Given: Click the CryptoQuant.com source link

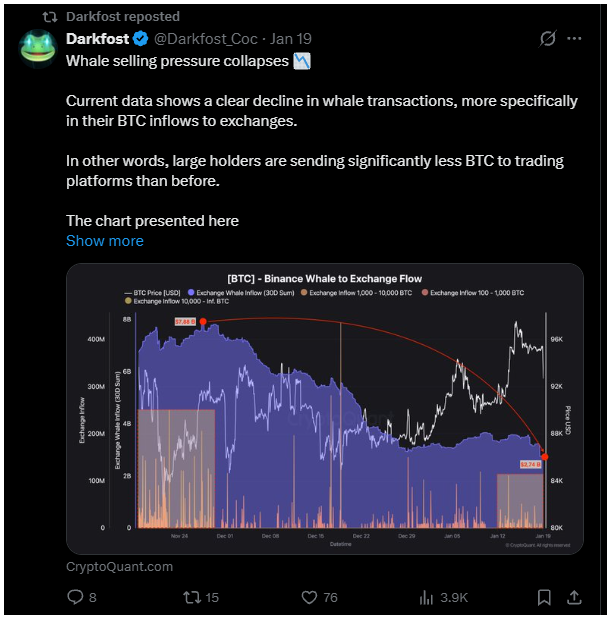Looking at the screenshot, I should pyautogui.click(x=119, y=566).
